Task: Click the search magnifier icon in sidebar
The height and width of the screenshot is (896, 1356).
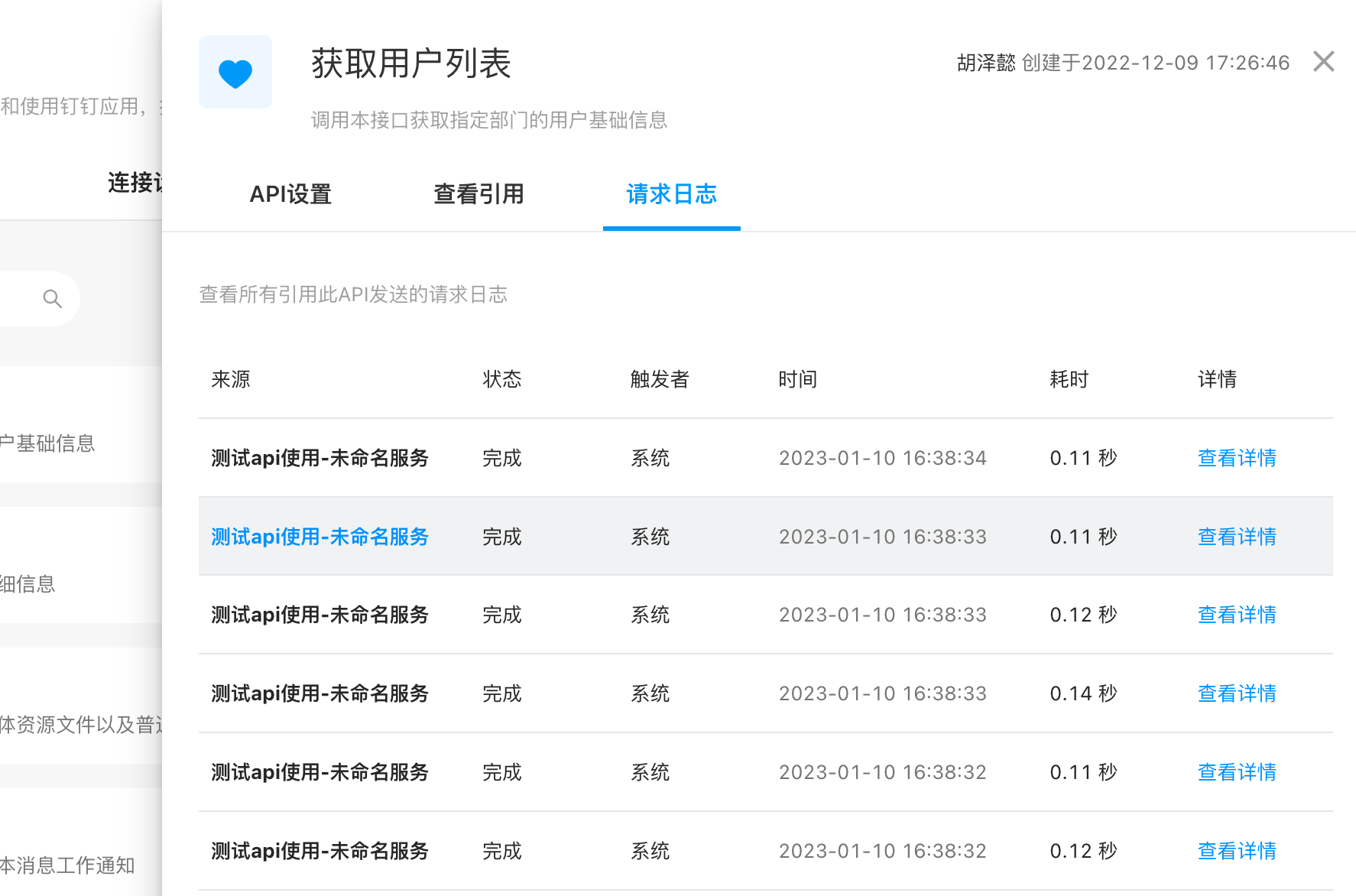Action: pos(51,298)
